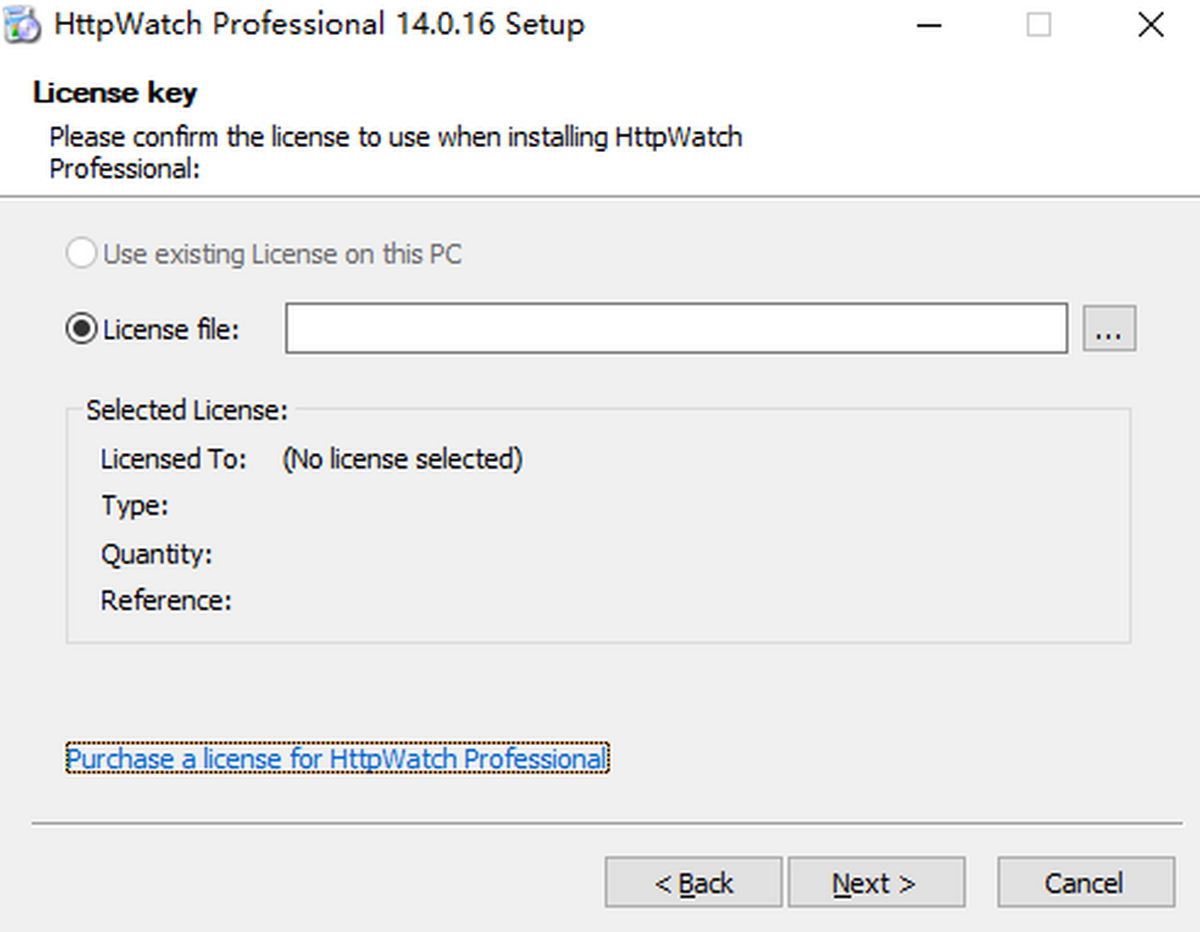The width and height of the screenshot is (1200, 932).
Task: Click the 'Reference:' label
Action: coord(166,601)
